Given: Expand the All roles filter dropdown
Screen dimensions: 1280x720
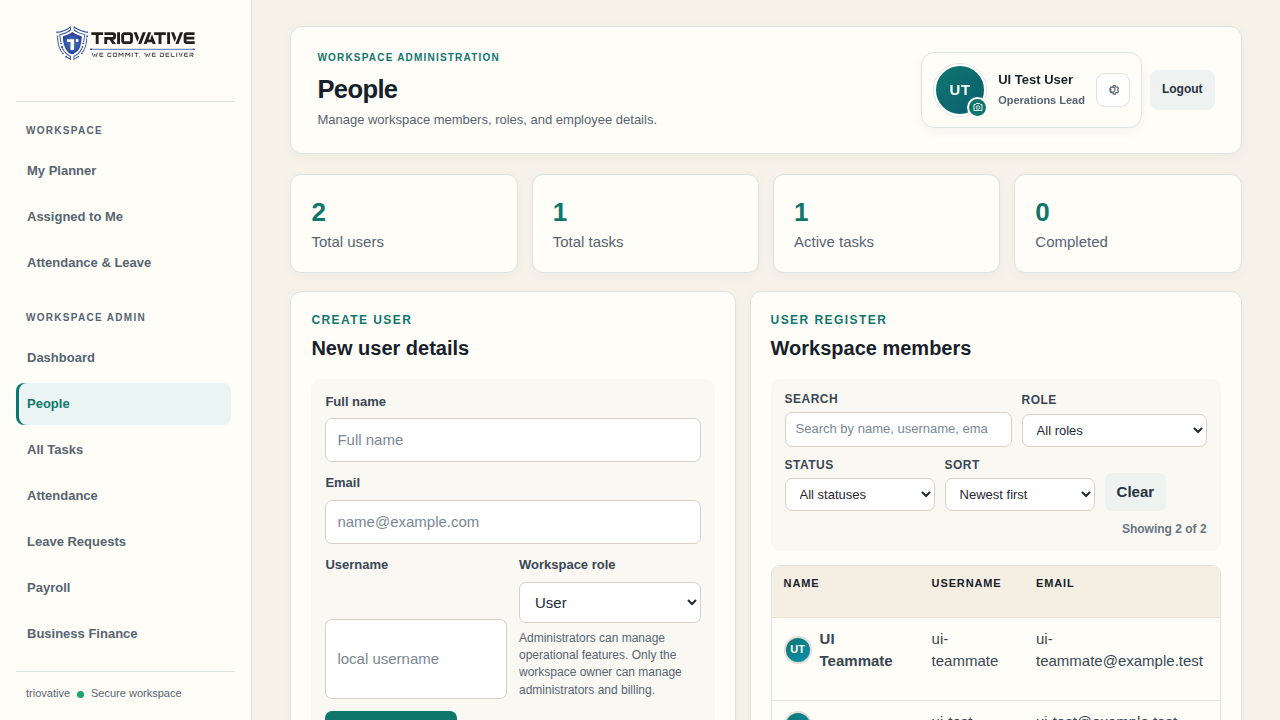Looking at the screenshot, I should coord(1114,431).
